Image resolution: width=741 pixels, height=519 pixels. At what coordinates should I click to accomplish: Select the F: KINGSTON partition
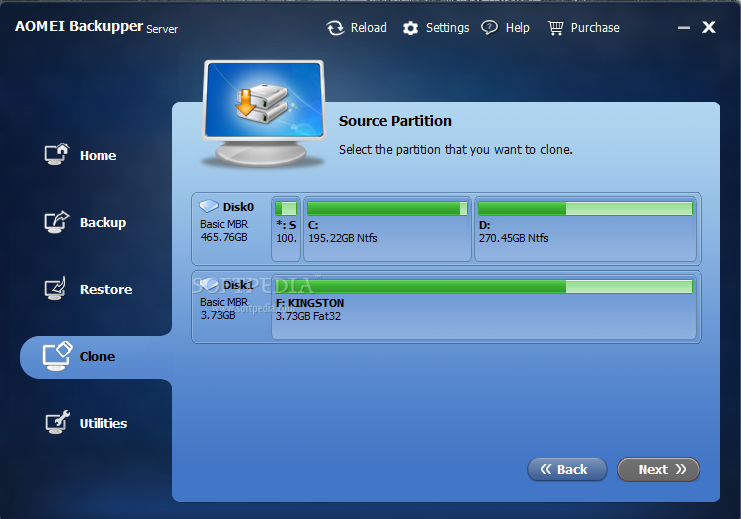pos(484,307)
